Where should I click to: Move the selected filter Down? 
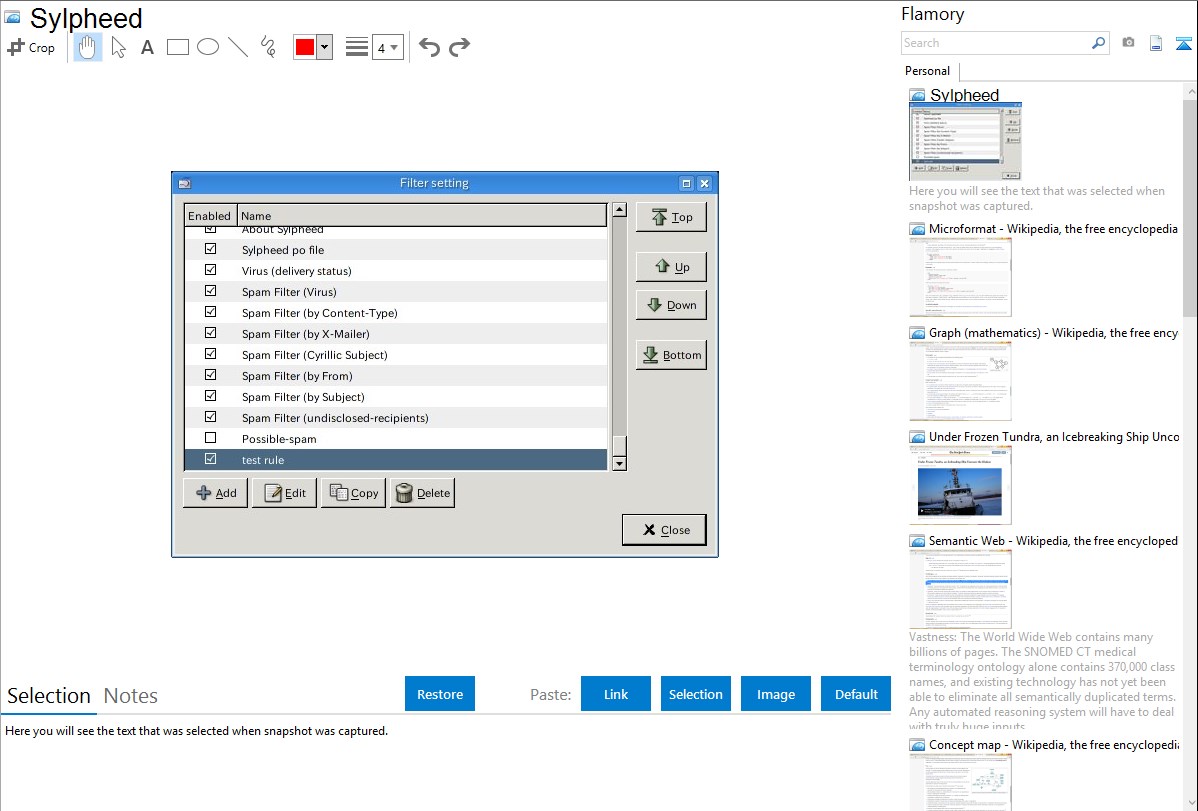coord(671,305)
